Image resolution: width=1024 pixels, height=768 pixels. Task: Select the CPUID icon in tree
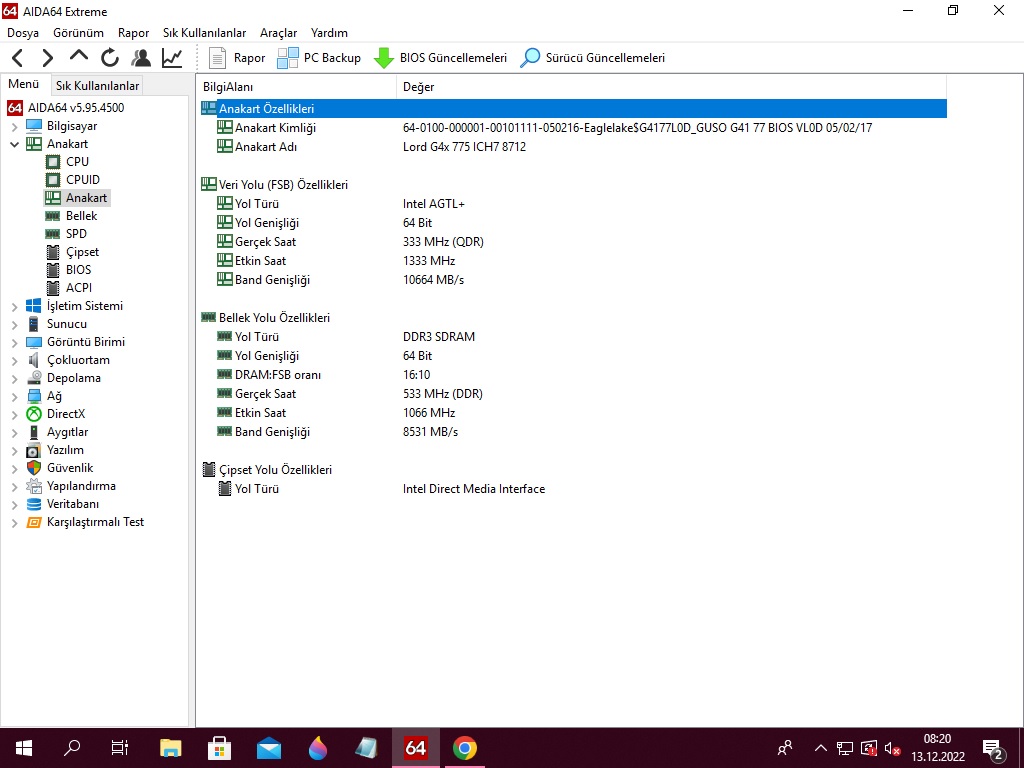point(53,180)
